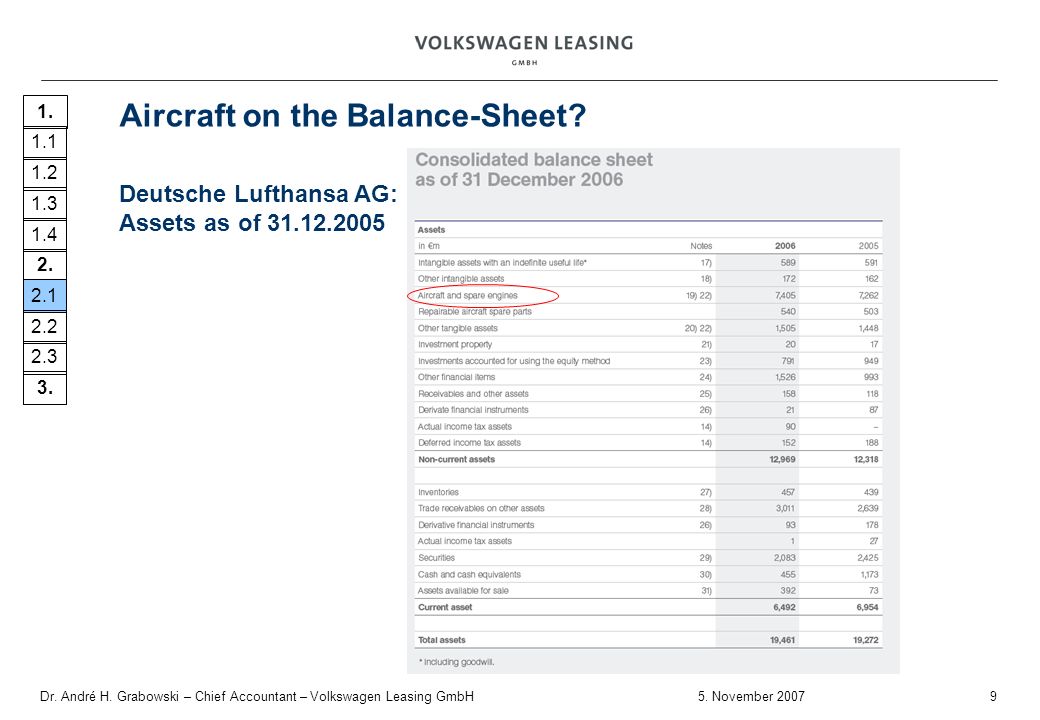The image size is (1040, 720).
Task: Click slide page number 9
Action: 993,697
